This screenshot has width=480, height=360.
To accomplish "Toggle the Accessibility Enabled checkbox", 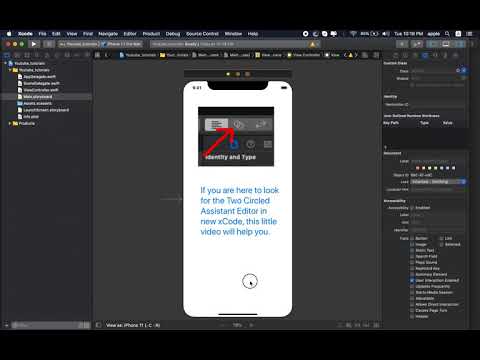I will coord(412,208).
